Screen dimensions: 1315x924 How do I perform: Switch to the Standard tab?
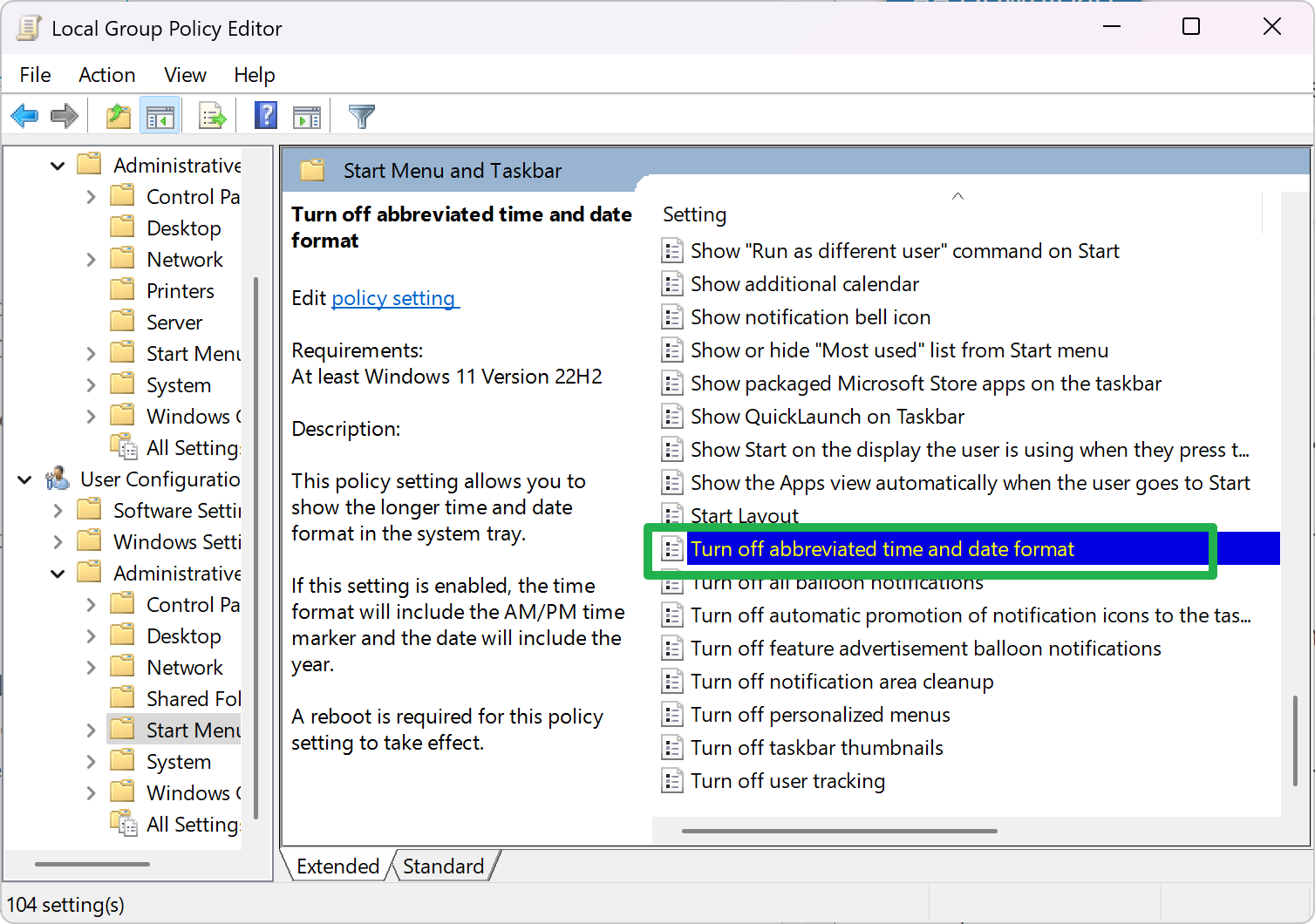point(443,866)
